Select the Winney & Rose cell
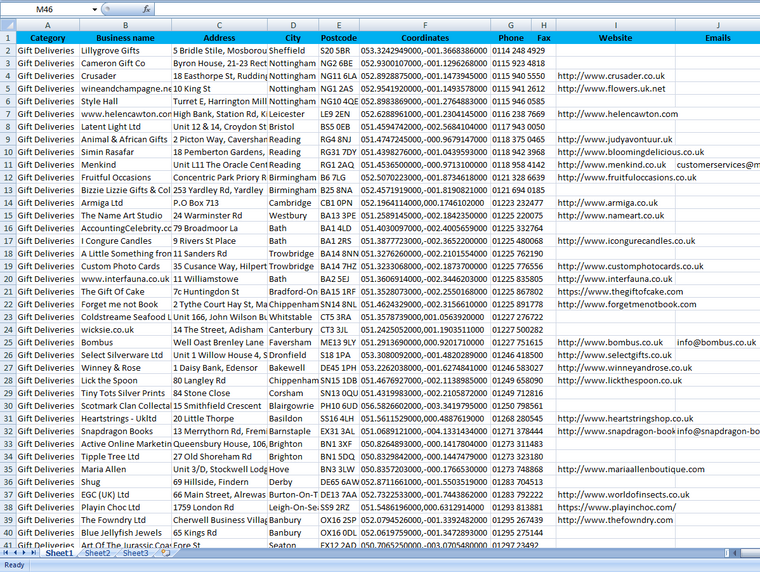 pos(125,368)
